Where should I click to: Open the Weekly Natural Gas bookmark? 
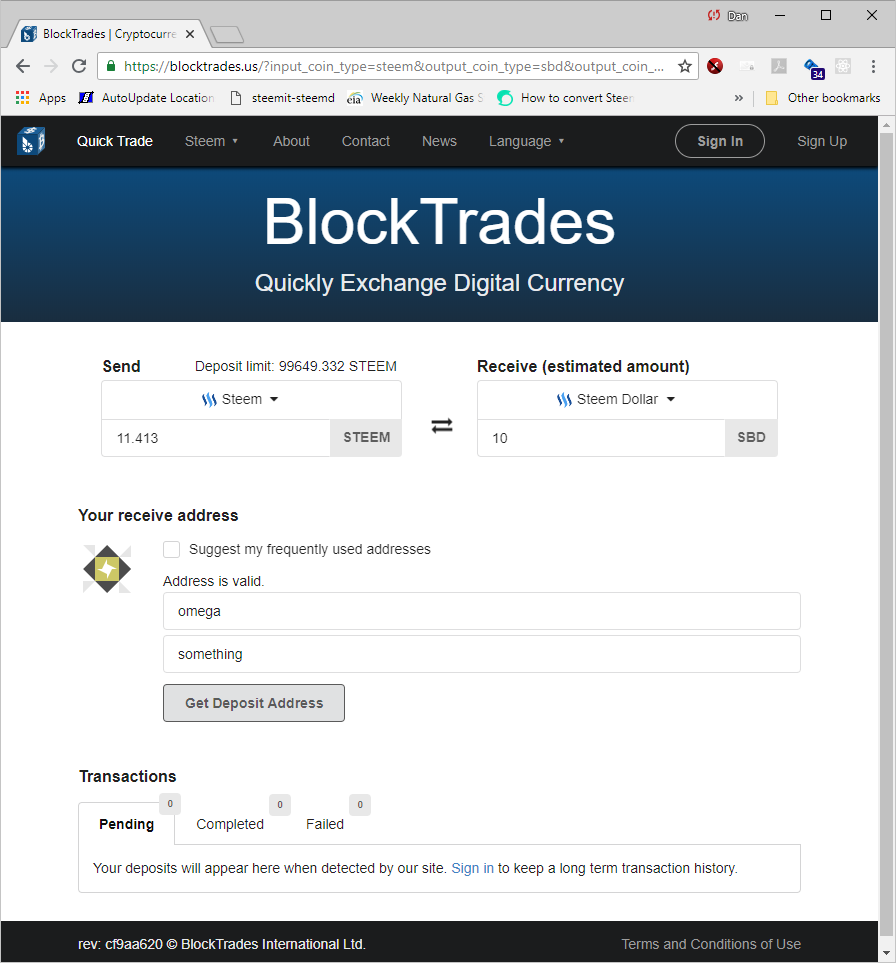(415, 98)
